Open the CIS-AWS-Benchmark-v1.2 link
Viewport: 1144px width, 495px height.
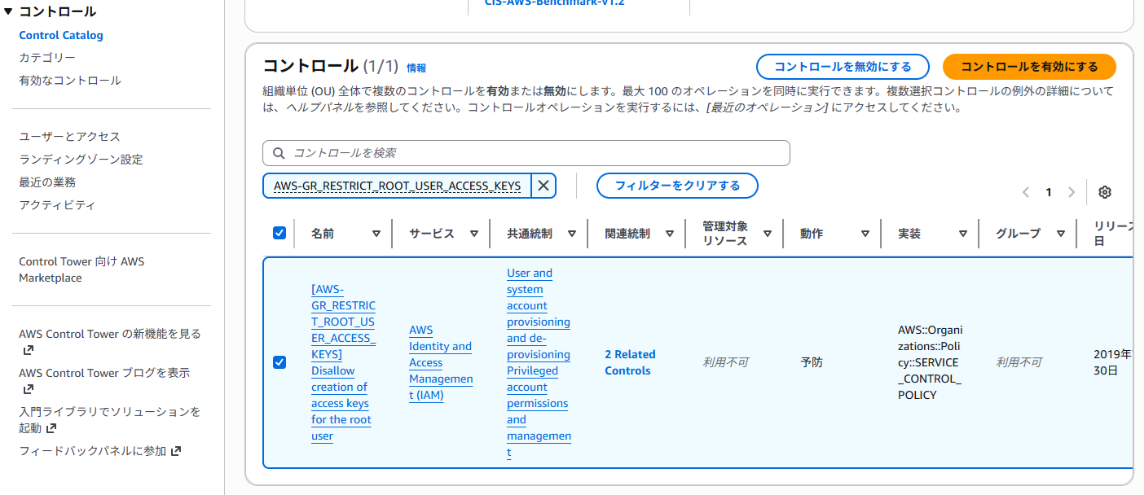point(554,3)
